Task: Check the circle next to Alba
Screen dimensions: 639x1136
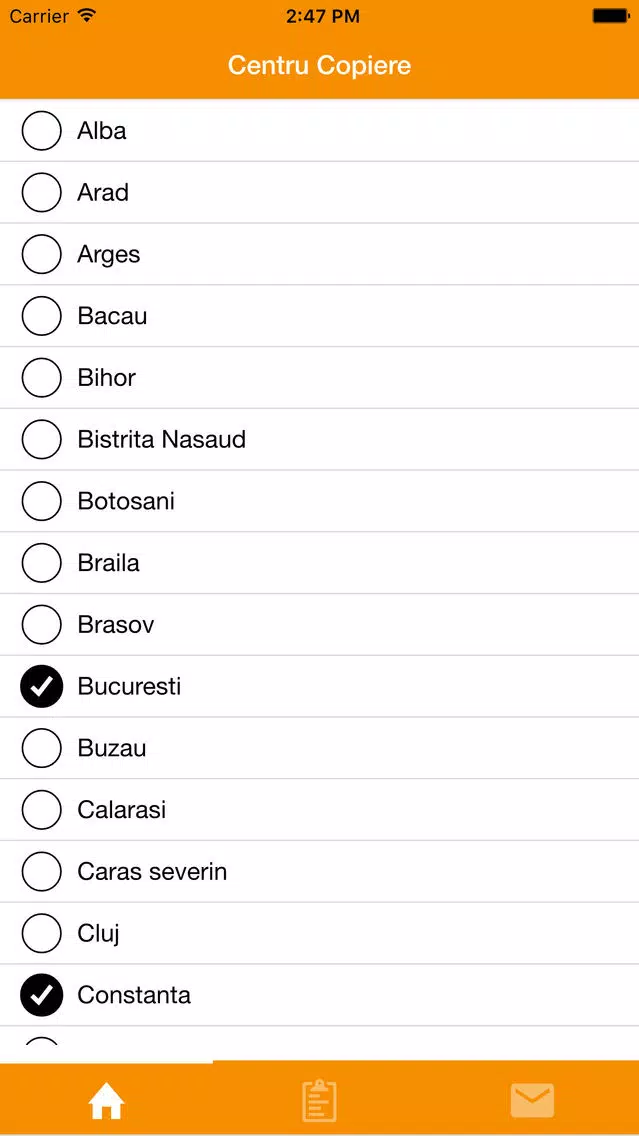Action: point(42,130)
